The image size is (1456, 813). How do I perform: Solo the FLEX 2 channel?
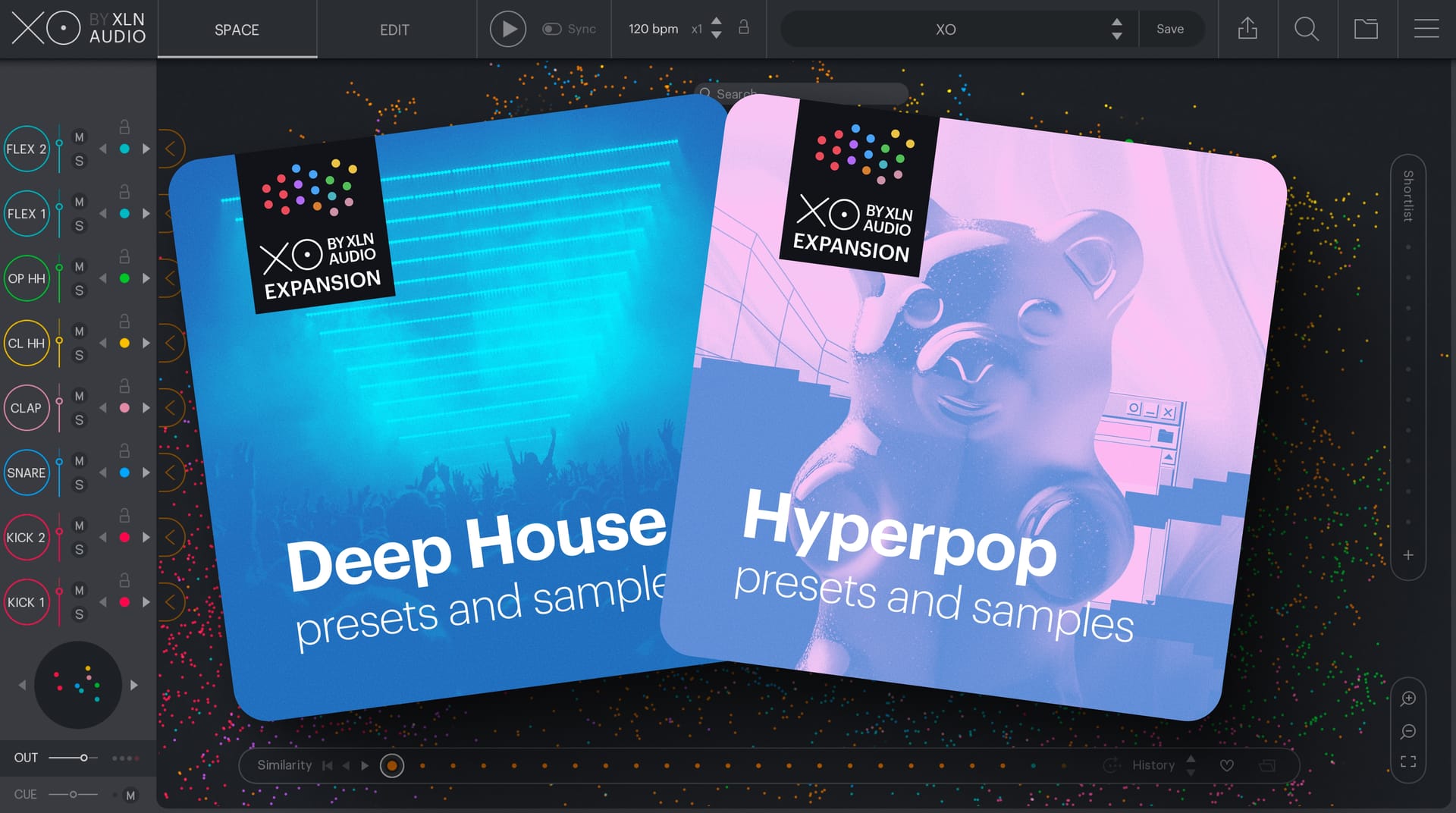point(79,161)
